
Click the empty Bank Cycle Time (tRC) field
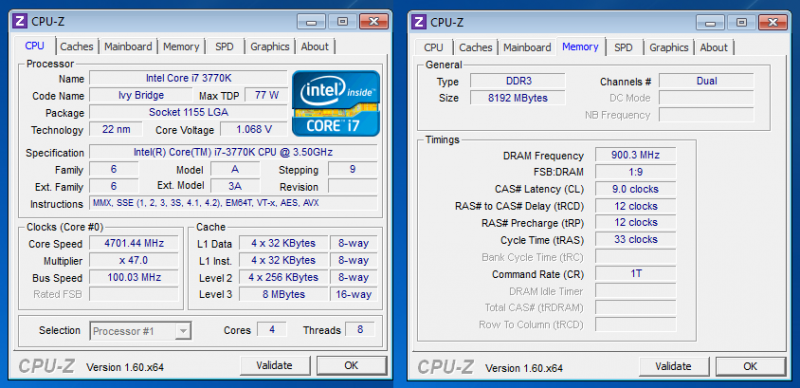click(x=635, y=256)
